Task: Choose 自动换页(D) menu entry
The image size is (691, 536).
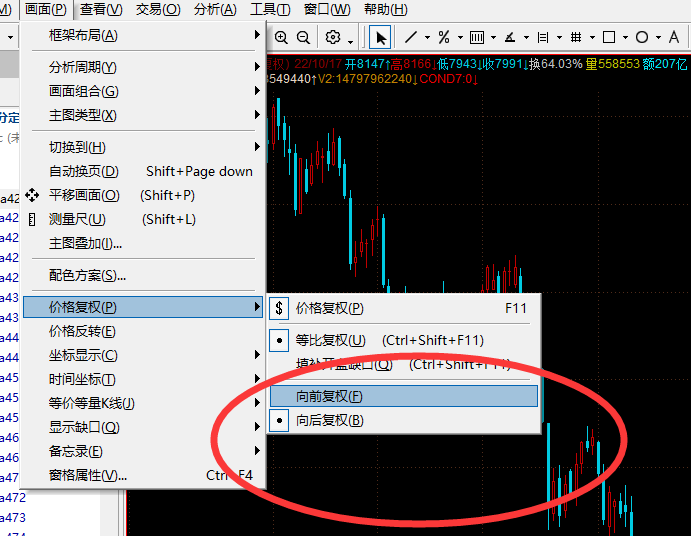Action: pyautogui.click(x=143, y=171)
